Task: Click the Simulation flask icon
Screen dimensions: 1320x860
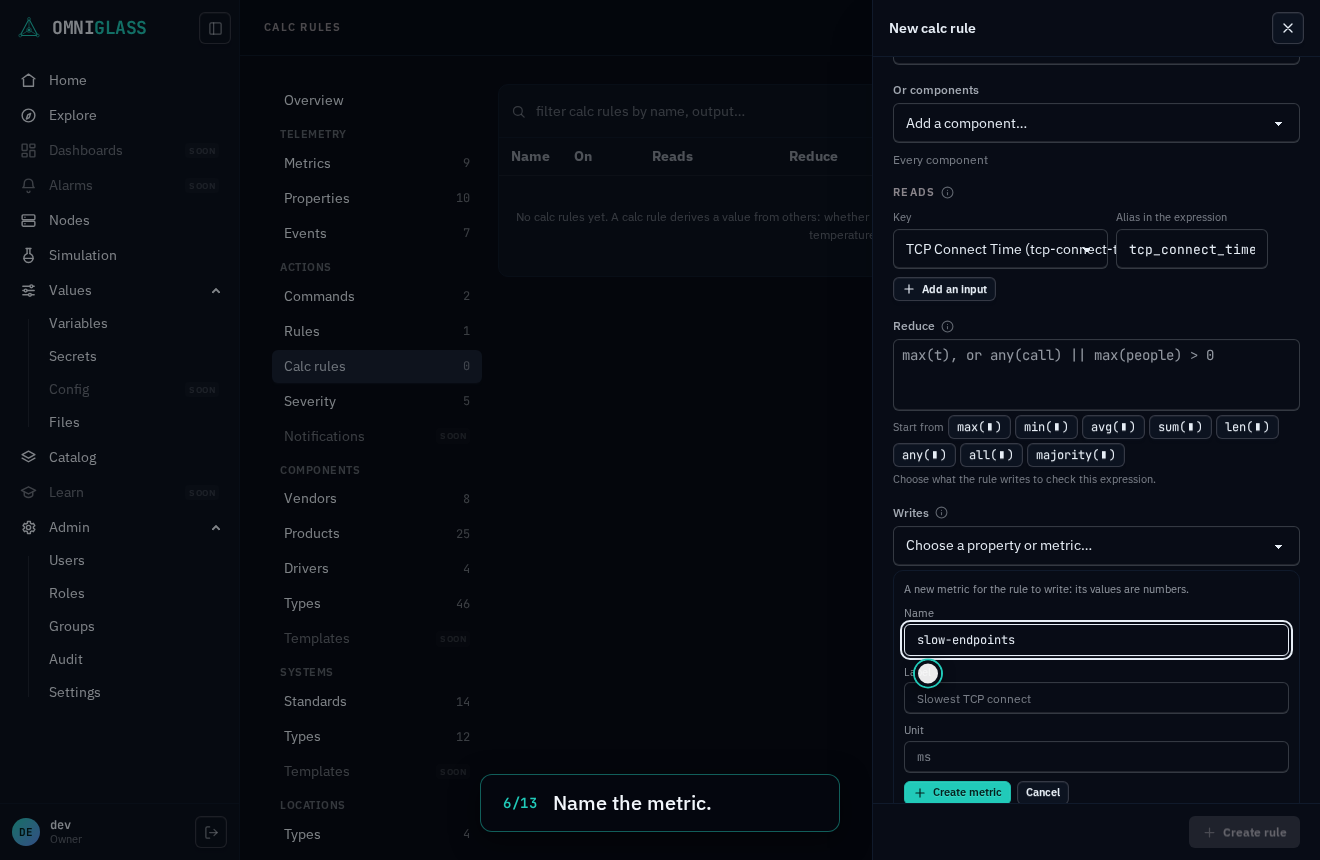Action: (29, 255)
